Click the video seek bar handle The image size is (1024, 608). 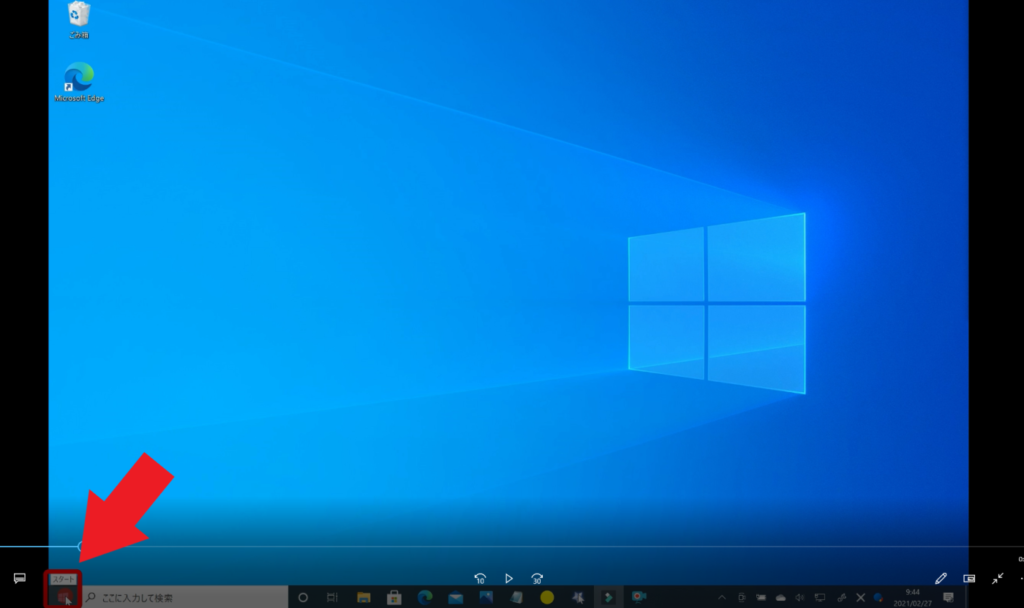tap(81, 546)
